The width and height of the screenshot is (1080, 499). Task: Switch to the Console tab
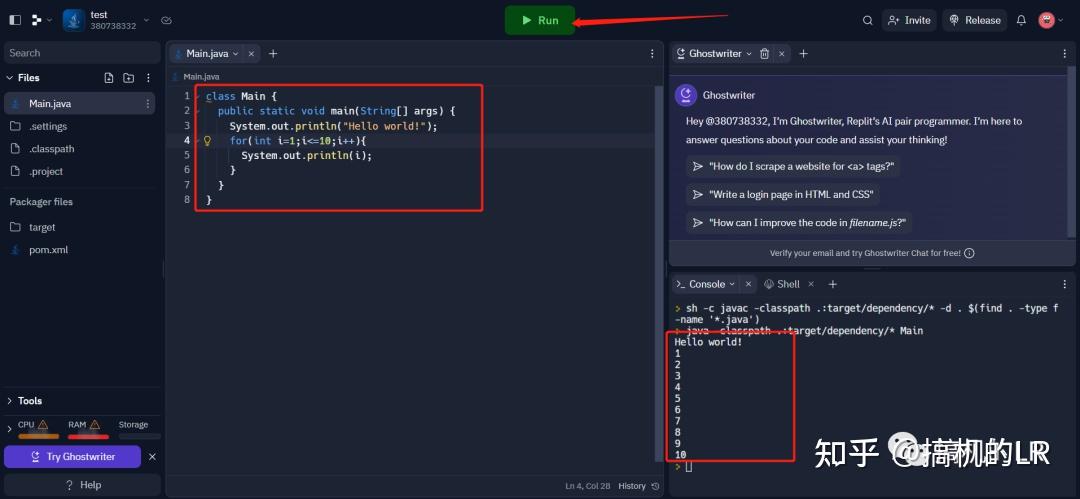(x=706, y=284)
